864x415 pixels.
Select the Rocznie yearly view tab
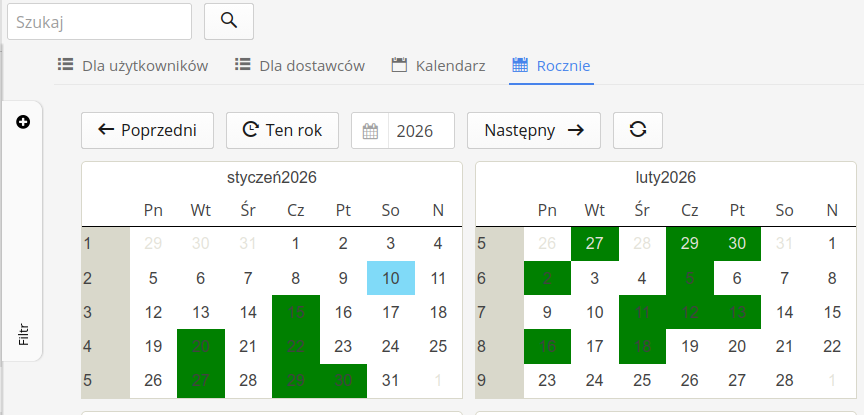(551, 66)
